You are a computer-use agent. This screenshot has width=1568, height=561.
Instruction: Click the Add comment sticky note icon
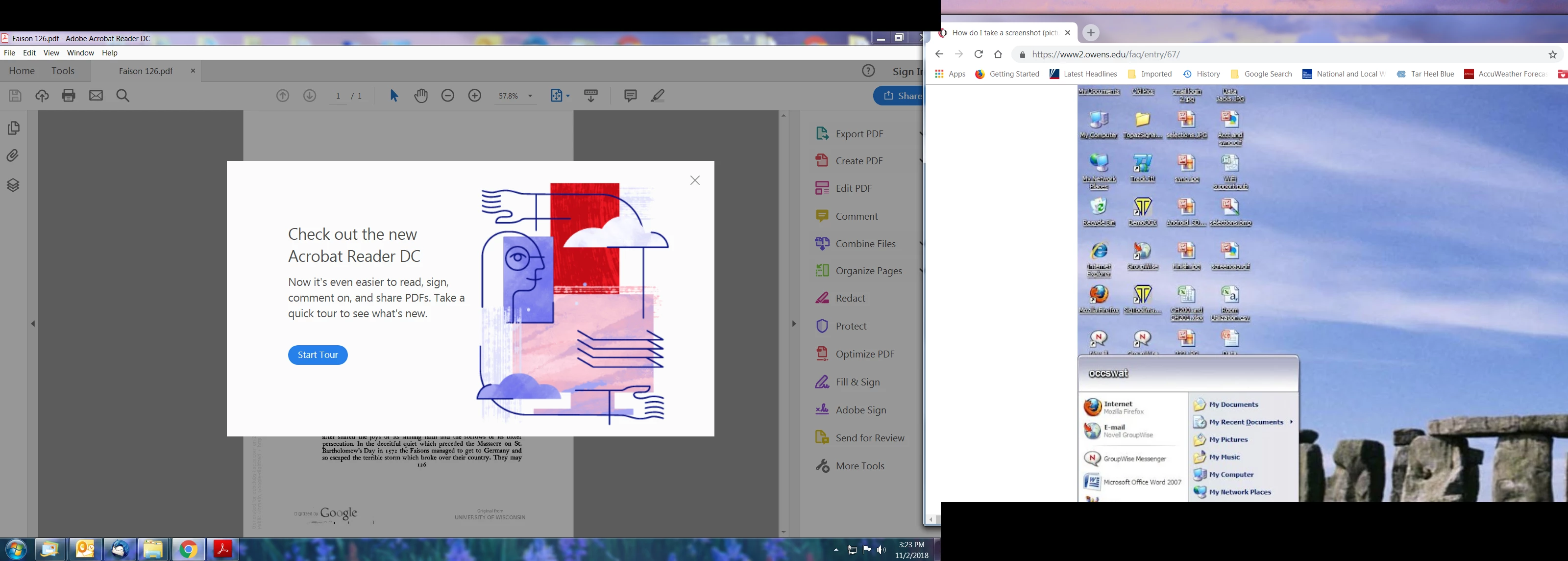[x=631, y=96]
